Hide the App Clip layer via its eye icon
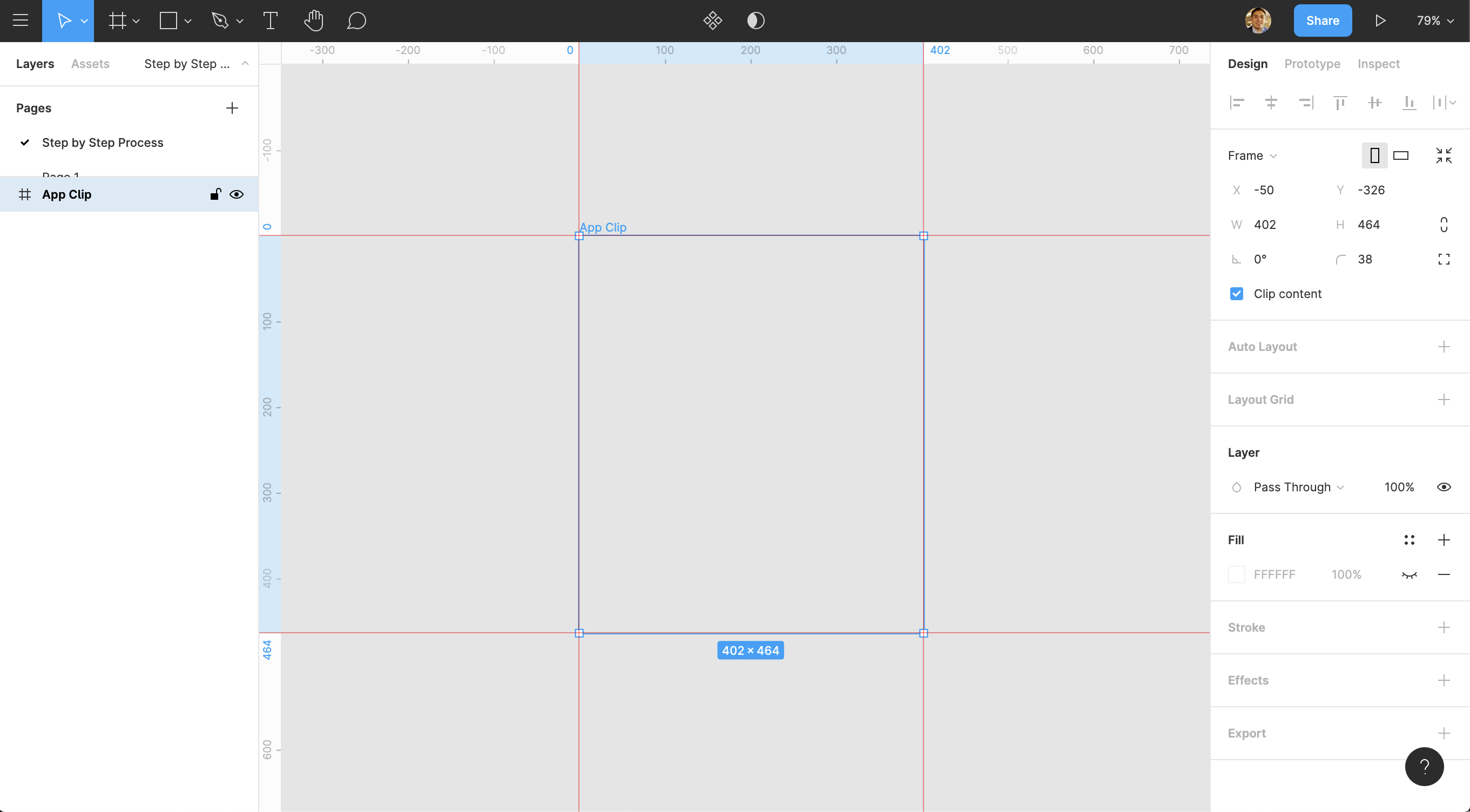Image resolution: width=1470 pixels, height=812 pixels. [236, 194]
